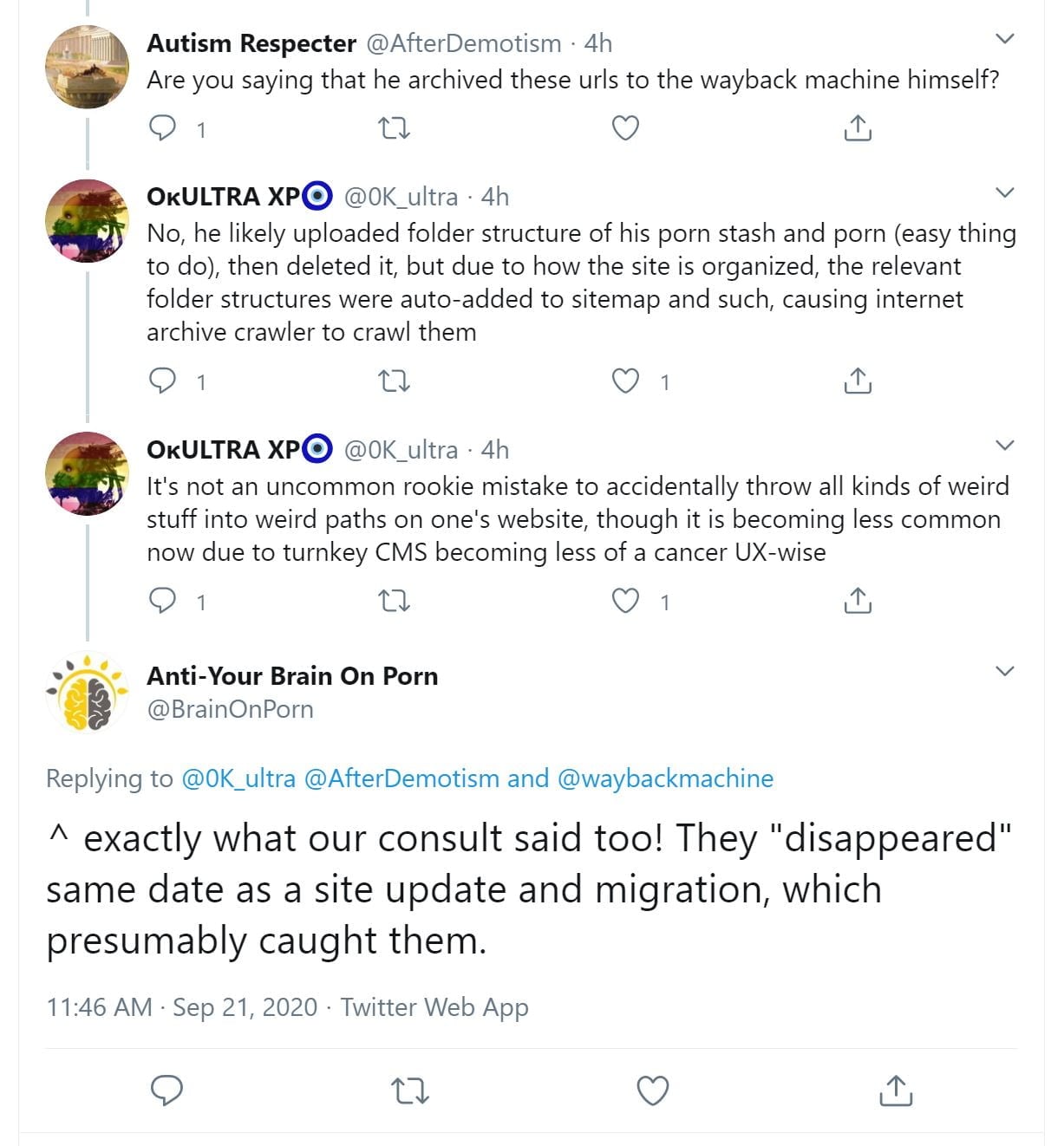This screenshot has height=1146, width=1064.
Task: Open the @waybackmachine mention link
Action: pos(665,778)
